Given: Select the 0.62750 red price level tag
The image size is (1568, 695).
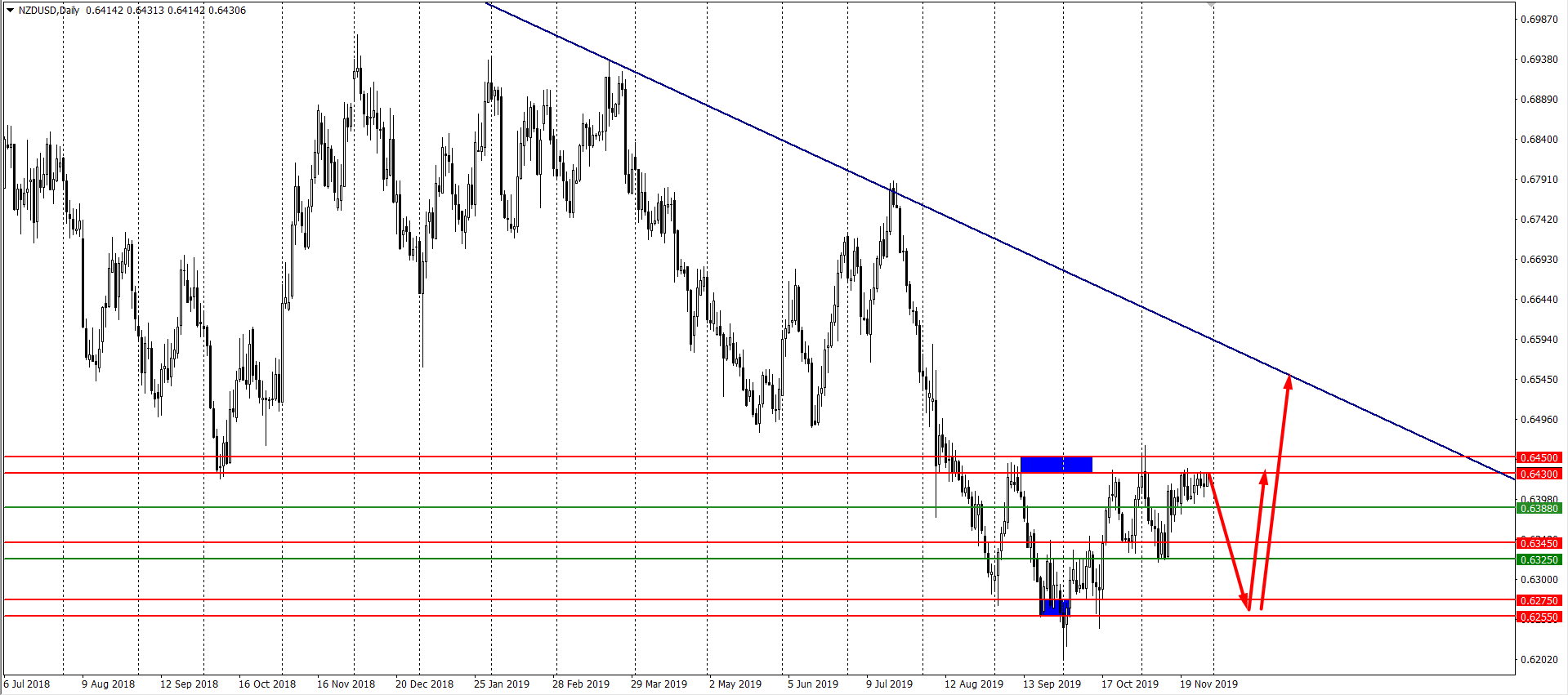Looking at the screenshot, I should tap(1539, 601).
